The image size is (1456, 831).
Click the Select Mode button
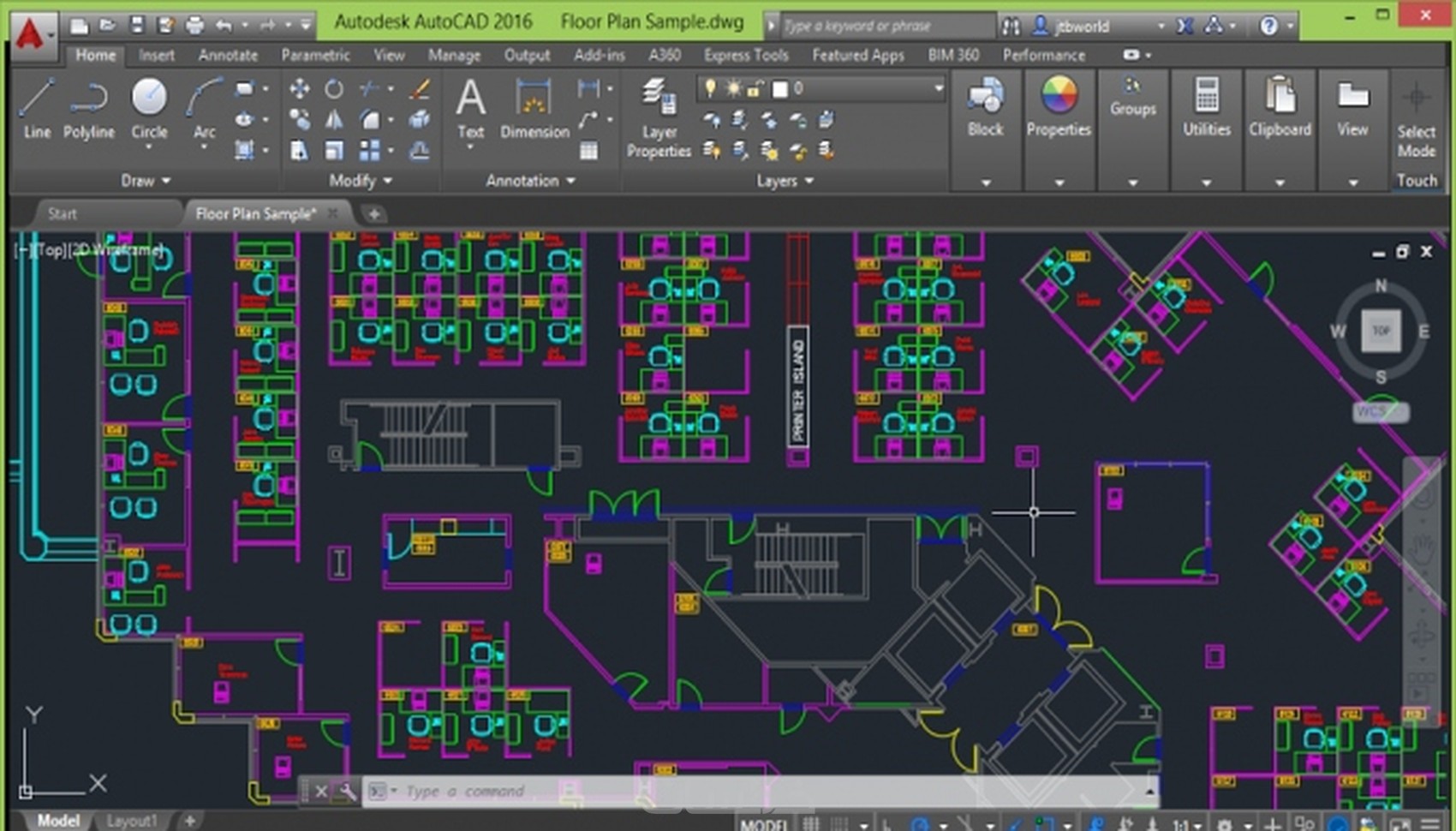(x=1417, y=120)
